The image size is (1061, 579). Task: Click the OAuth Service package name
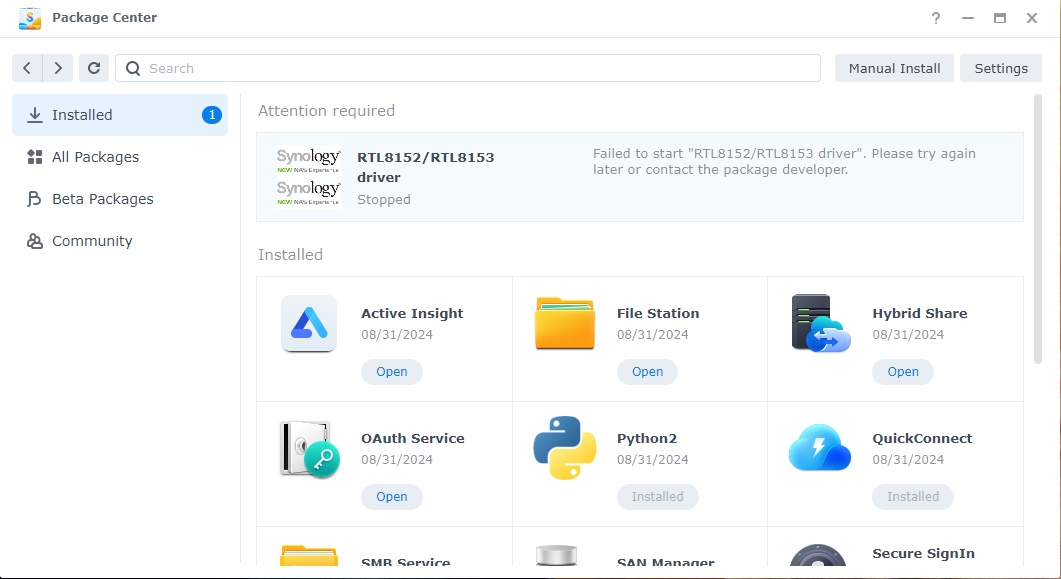(x=413, y=438)
